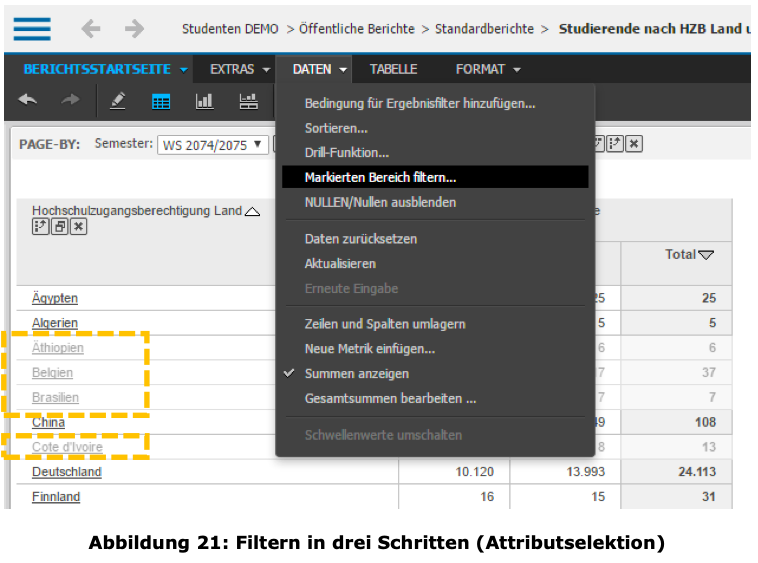The width and height of the screenshot is (758, 563).
Task: Open the EXTRAS menu
Action: click(240, 70)
